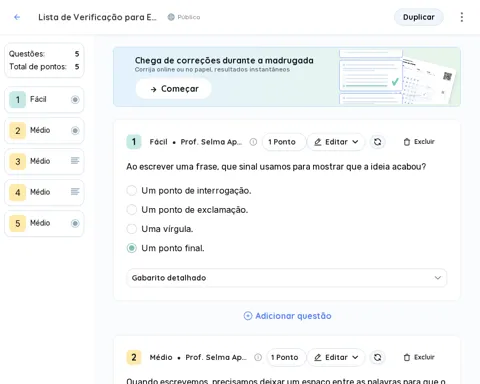The height and width of the screenshot is (384, 480).
Task: Click Prof. Selma Ap... author on question 1
Action: click(x=211, y=142)
